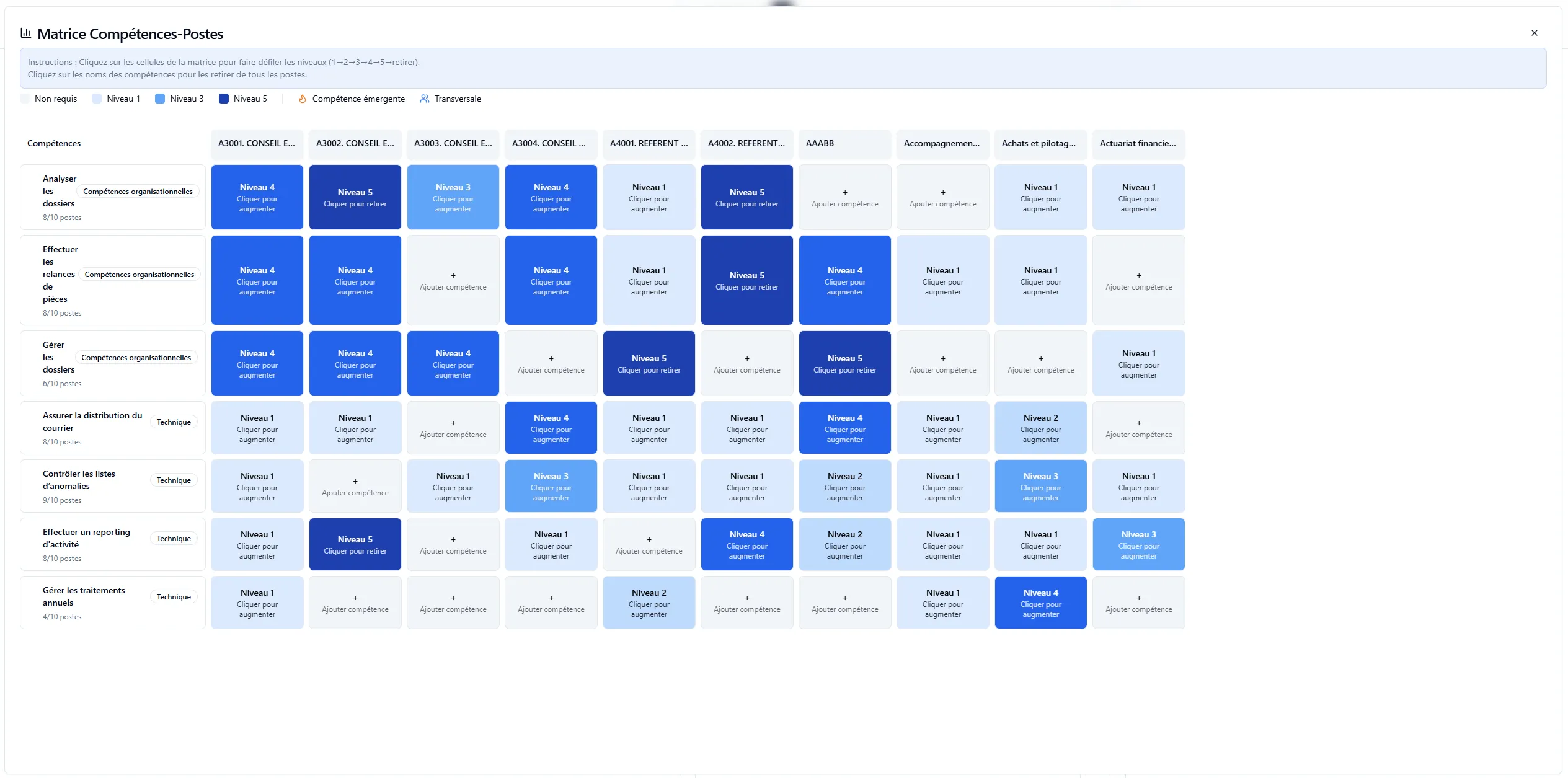Click plus icon for Effectuer un reporting under A4001
The height and width of the screenshot is (778, 1568).
649,540
